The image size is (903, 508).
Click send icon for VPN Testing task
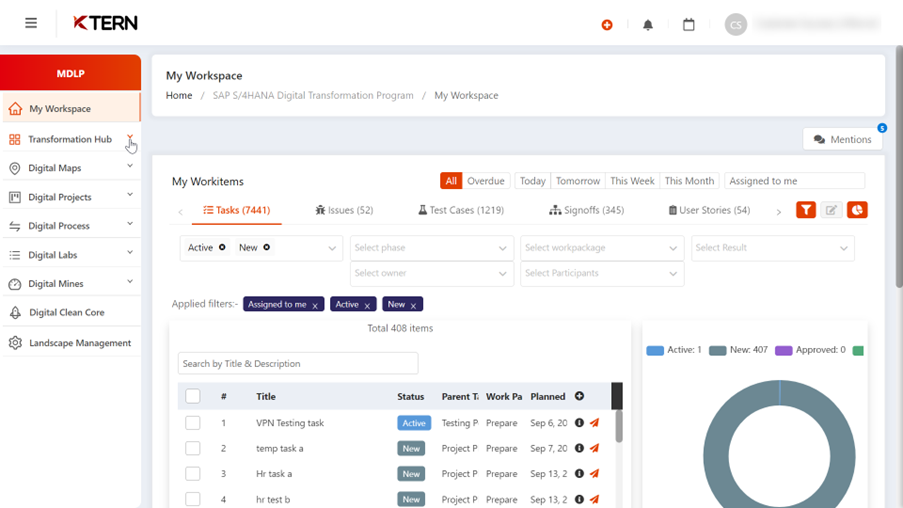coord(594,423)
